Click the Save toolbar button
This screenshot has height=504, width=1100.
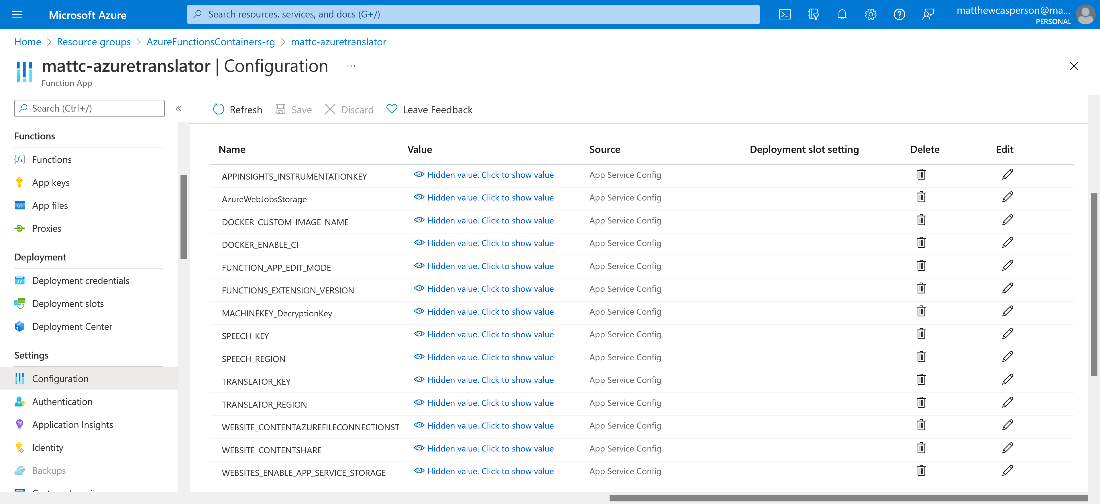pyautogui.click(x=293, y=110)
